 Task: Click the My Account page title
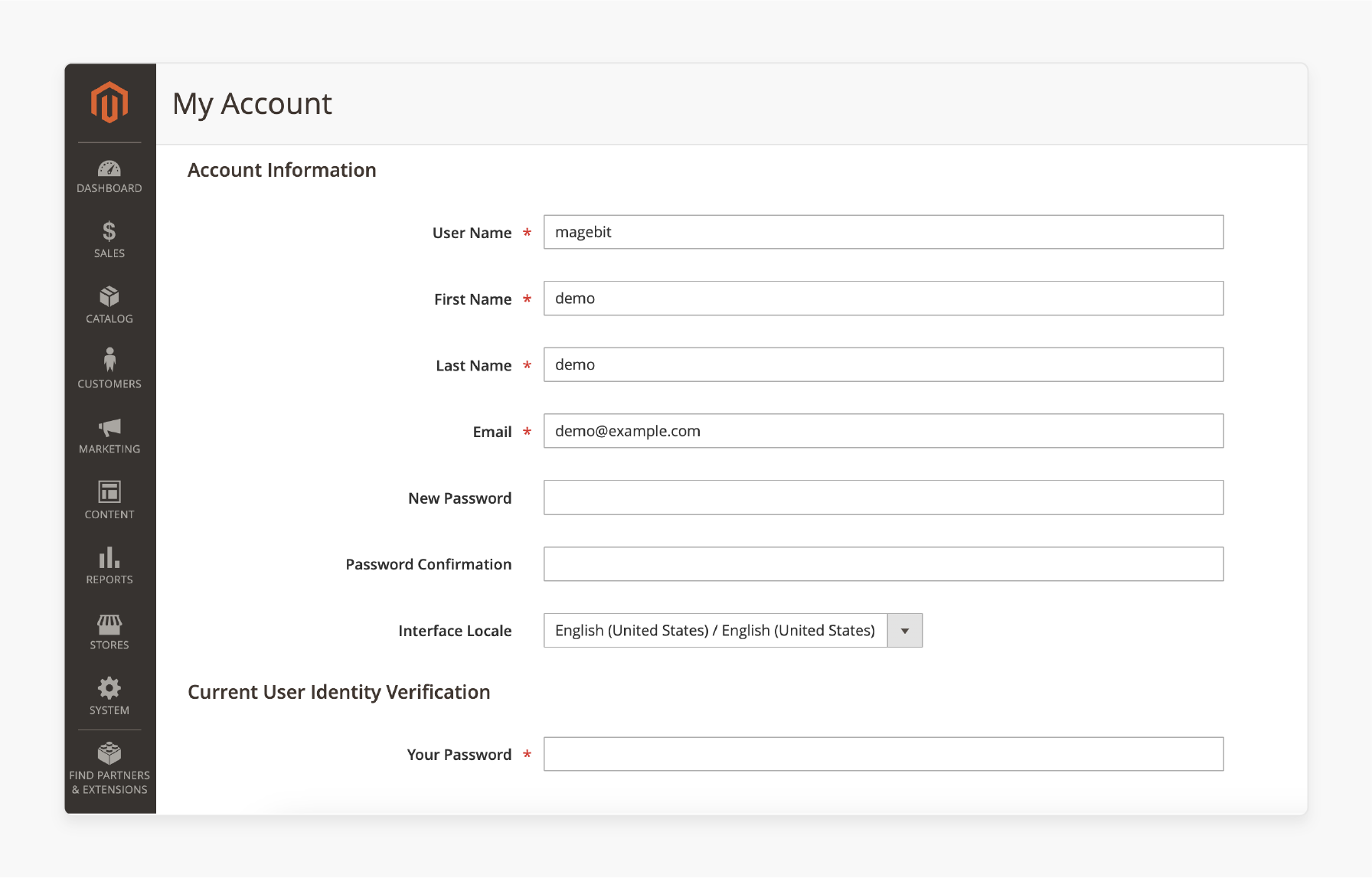(252, 104)
